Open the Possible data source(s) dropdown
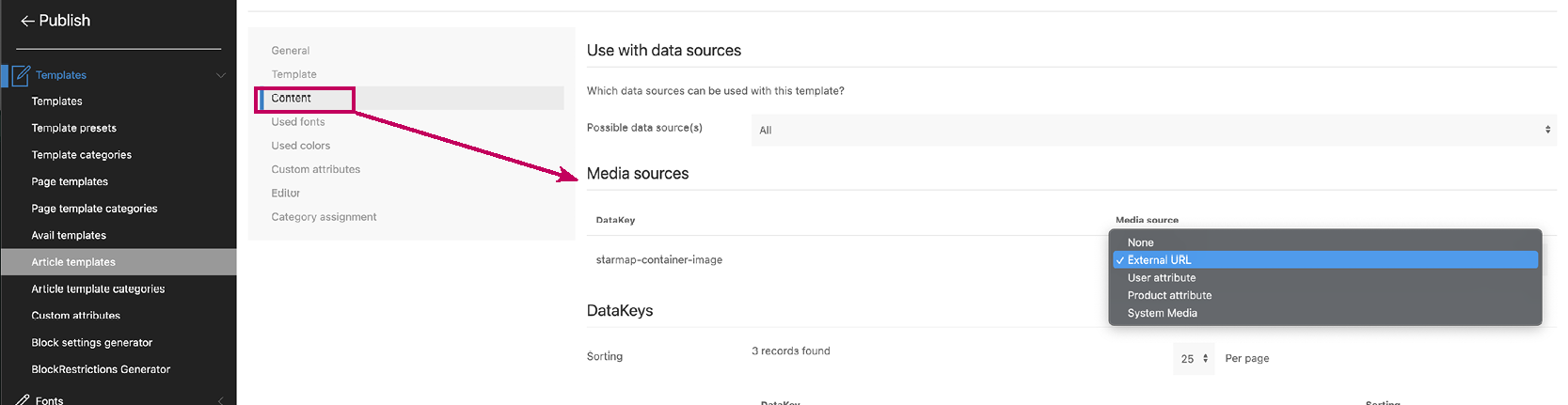This screenshot has height=405, width=1568. pyautogui.click(x=1153, y=130)
